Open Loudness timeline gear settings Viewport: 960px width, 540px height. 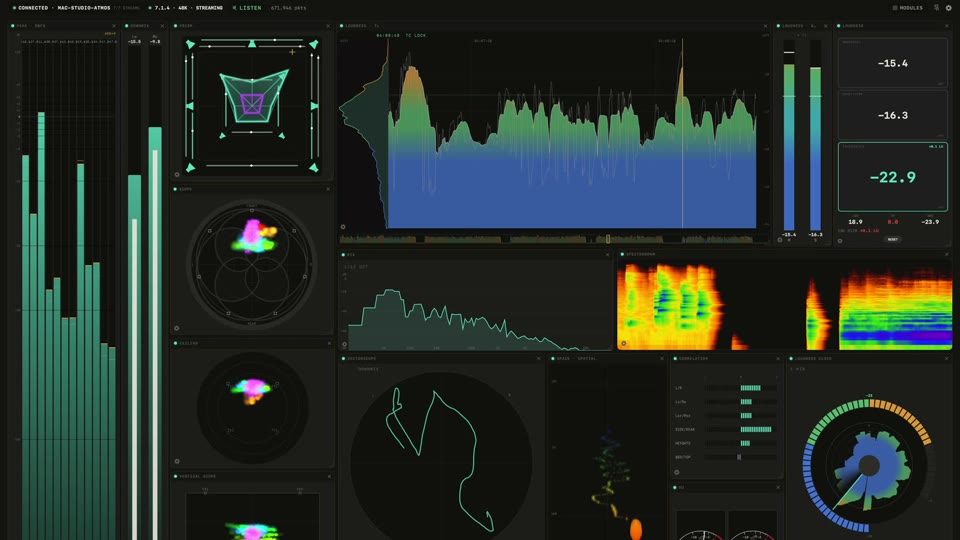(x=343, y=227)
